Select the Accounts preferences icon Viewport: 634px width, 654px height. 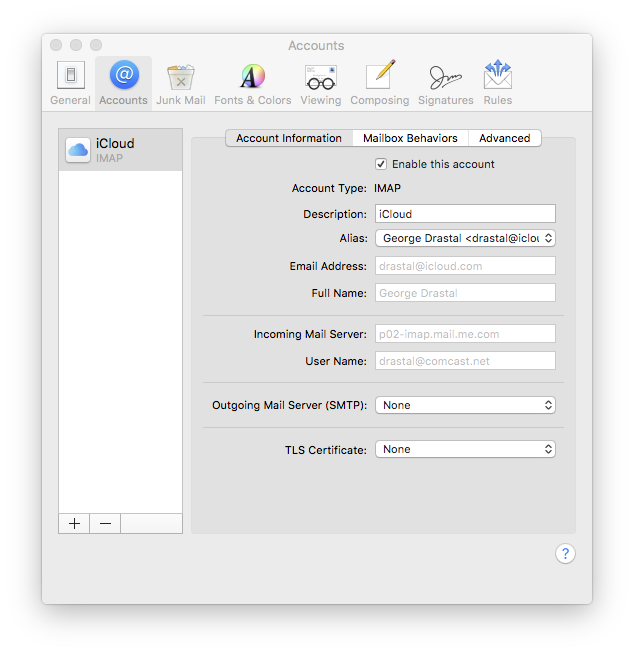pos(123,83)
